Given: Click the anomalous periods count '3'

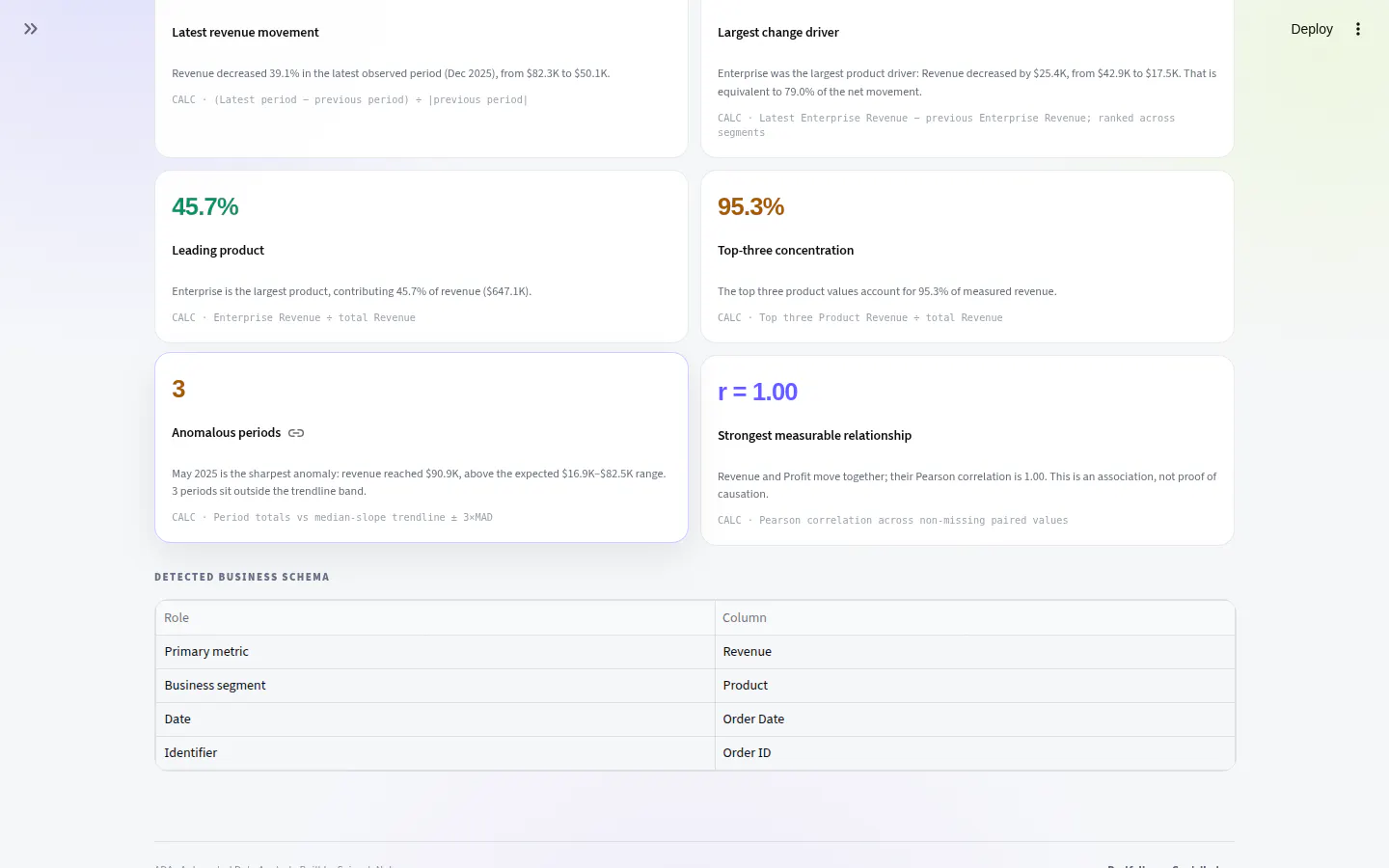Looking at the screenshot, I should [178, 389].
